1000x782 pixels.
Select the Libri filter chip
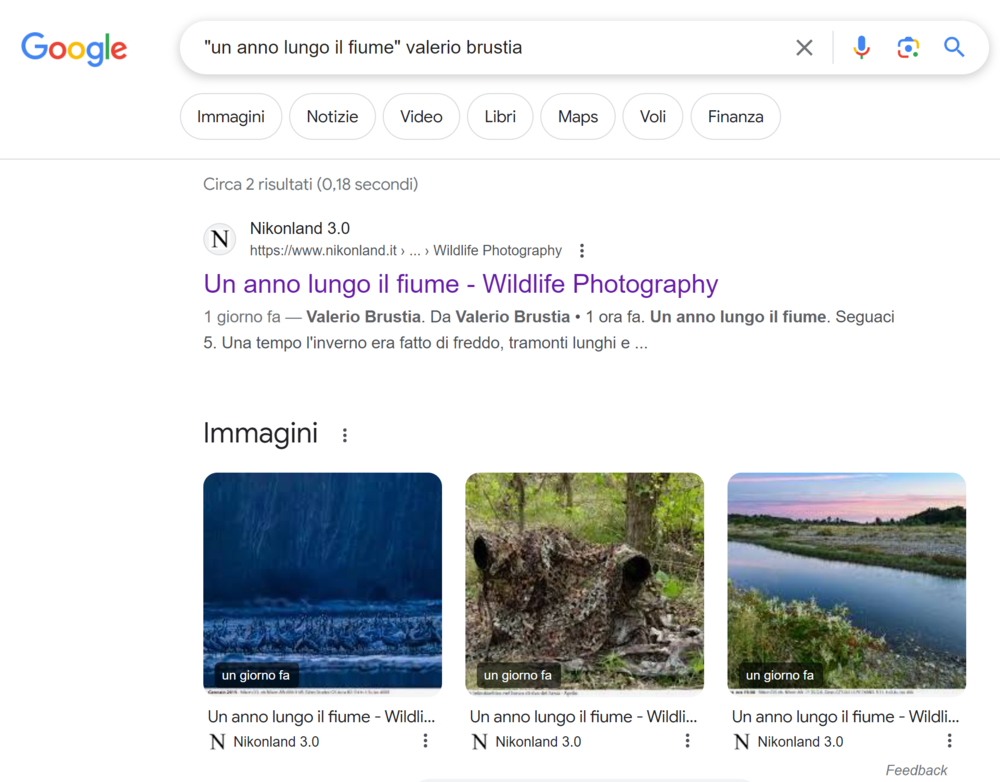pos(500,117)
